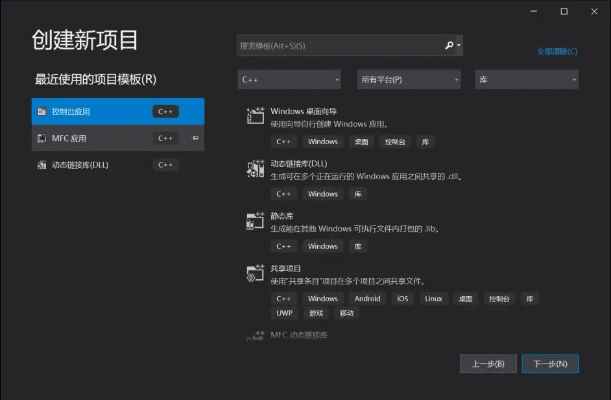The image size is (611, 400).
Task: Click the Windows 桌面向导 template icon
Action: click(255, 116)
